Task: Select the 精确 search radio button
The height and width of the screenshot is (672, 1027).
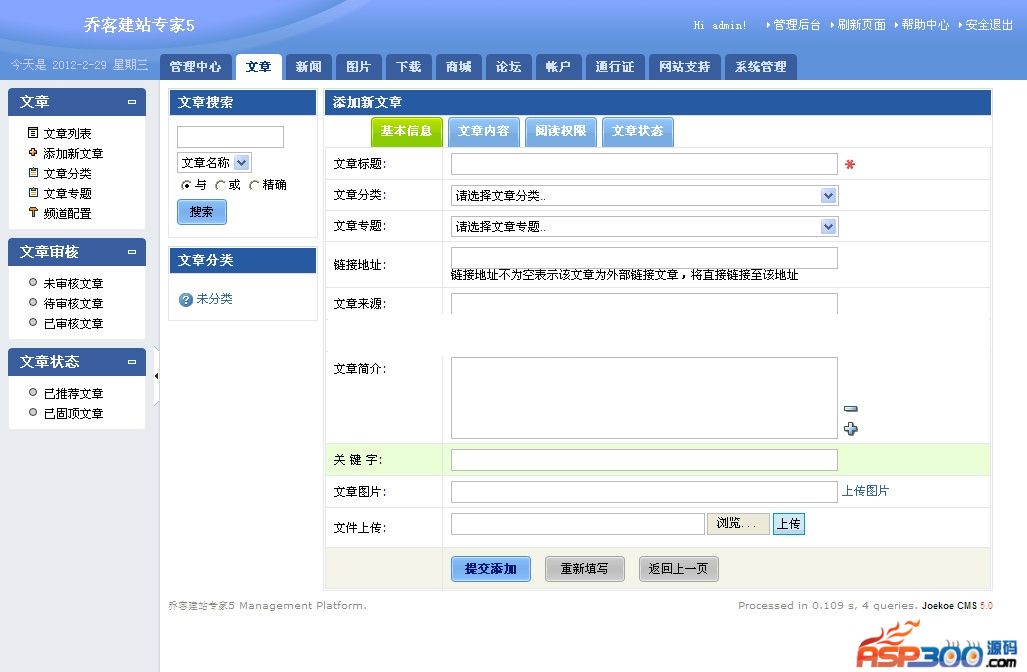Action: 254,185
